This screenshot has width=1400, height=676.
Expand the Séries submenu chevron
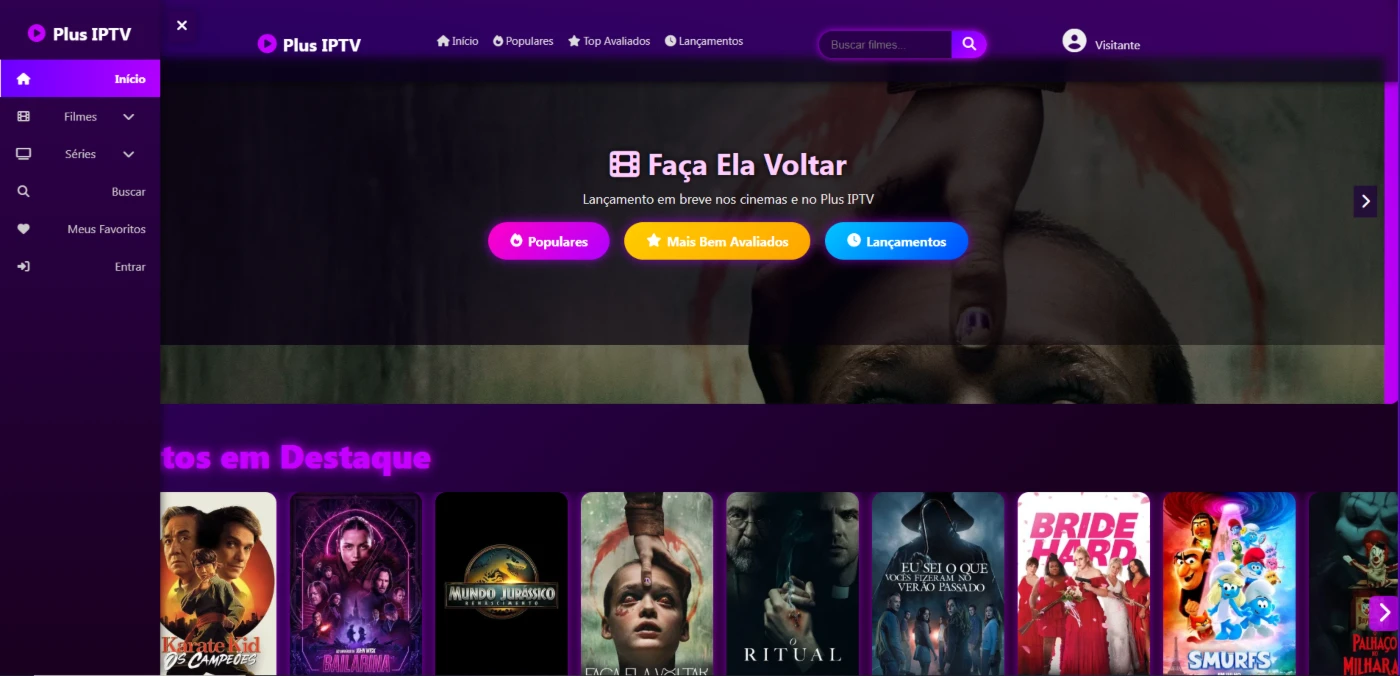128,154
